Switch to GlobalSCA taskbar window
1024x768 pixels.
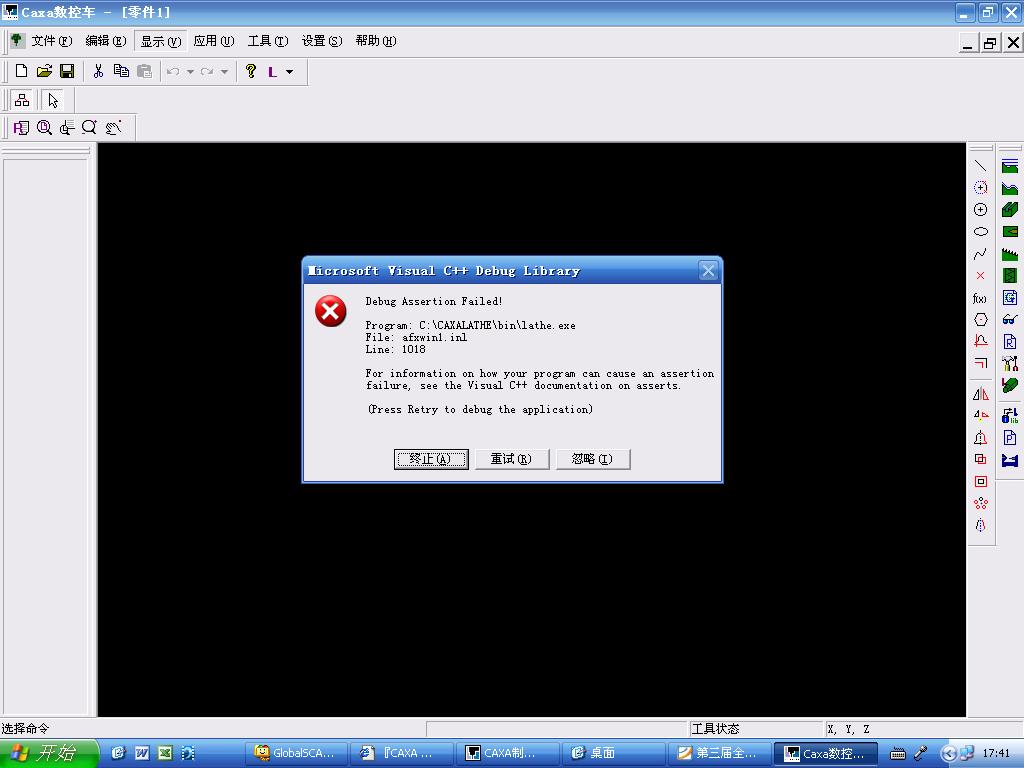coord(296,753)
